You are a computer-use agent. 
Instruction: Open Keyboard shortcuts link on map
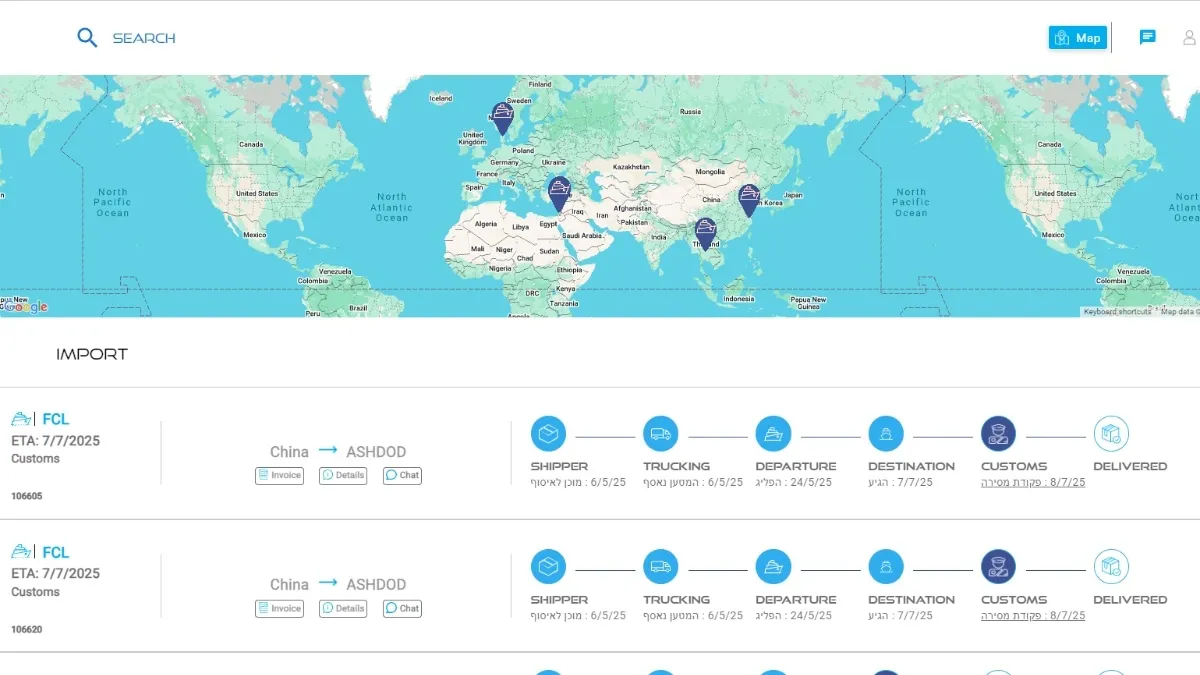click(1118, 312)
